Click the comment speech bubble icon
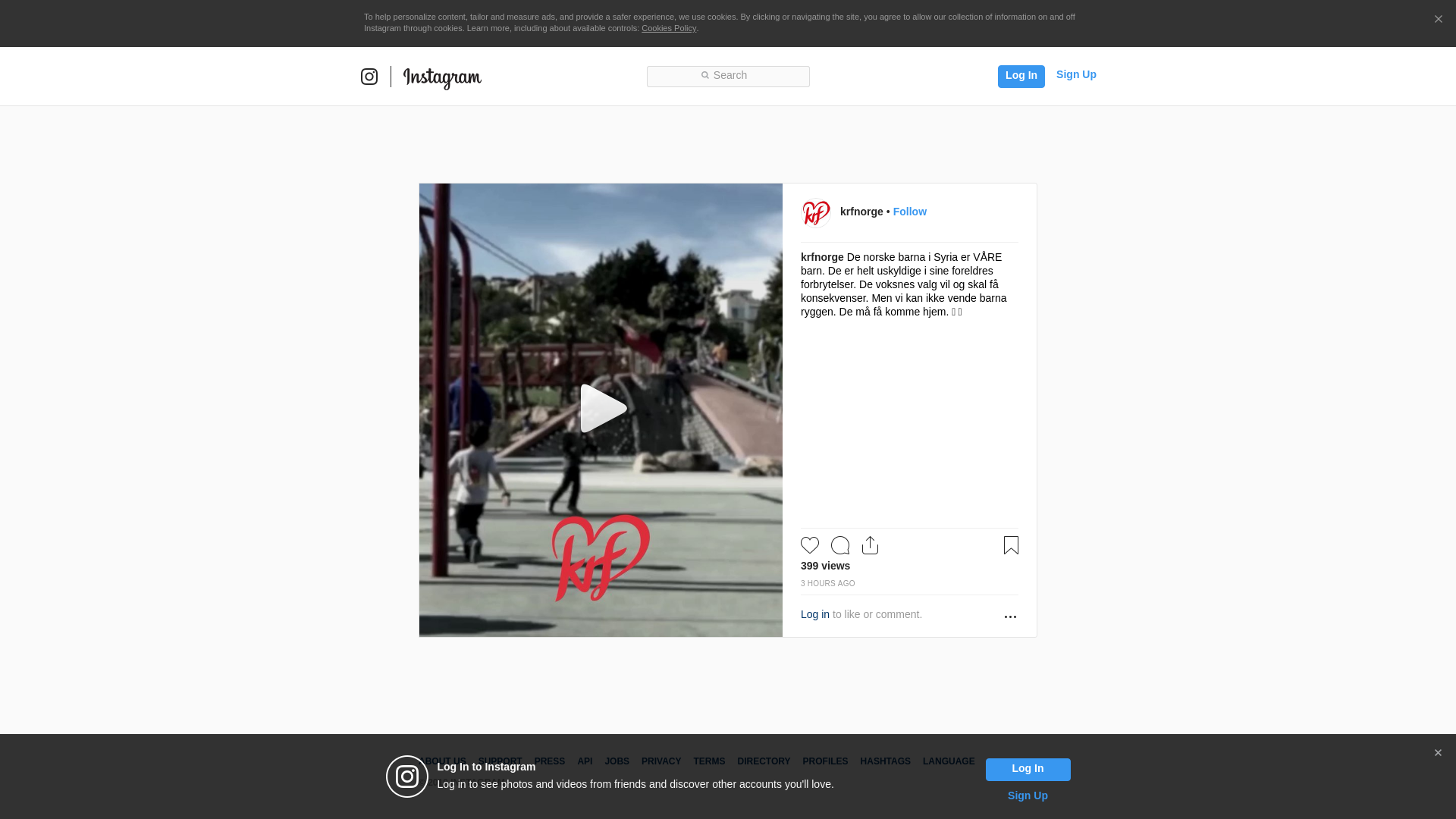This screenshot has width=1456, height=819. pos(840,545)
